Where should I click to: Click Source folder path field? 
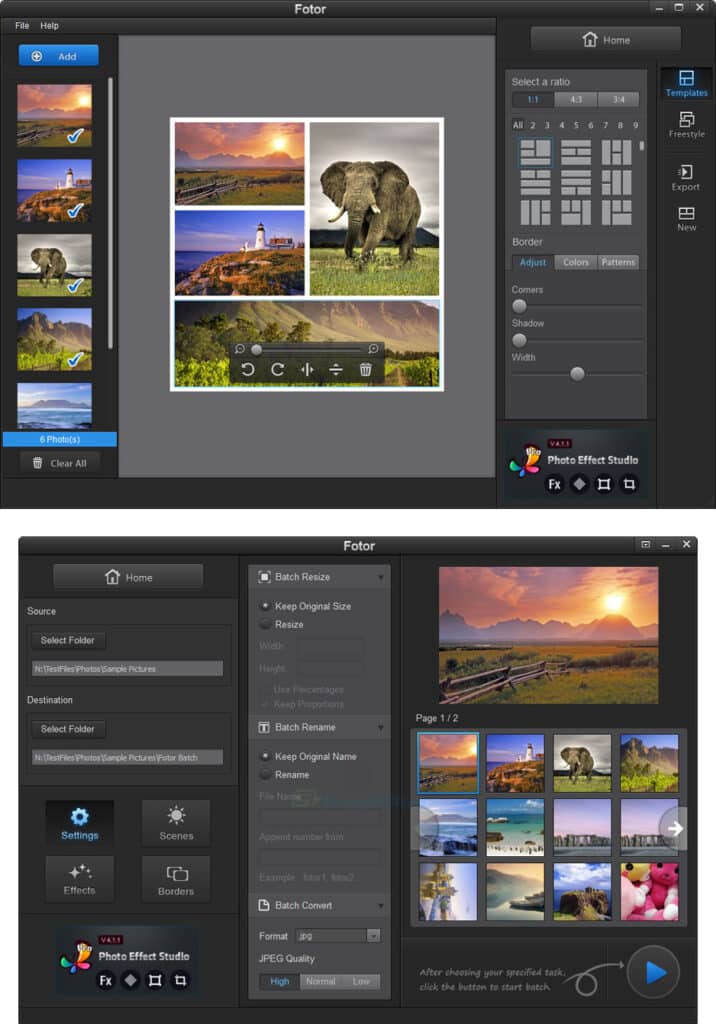127,669
